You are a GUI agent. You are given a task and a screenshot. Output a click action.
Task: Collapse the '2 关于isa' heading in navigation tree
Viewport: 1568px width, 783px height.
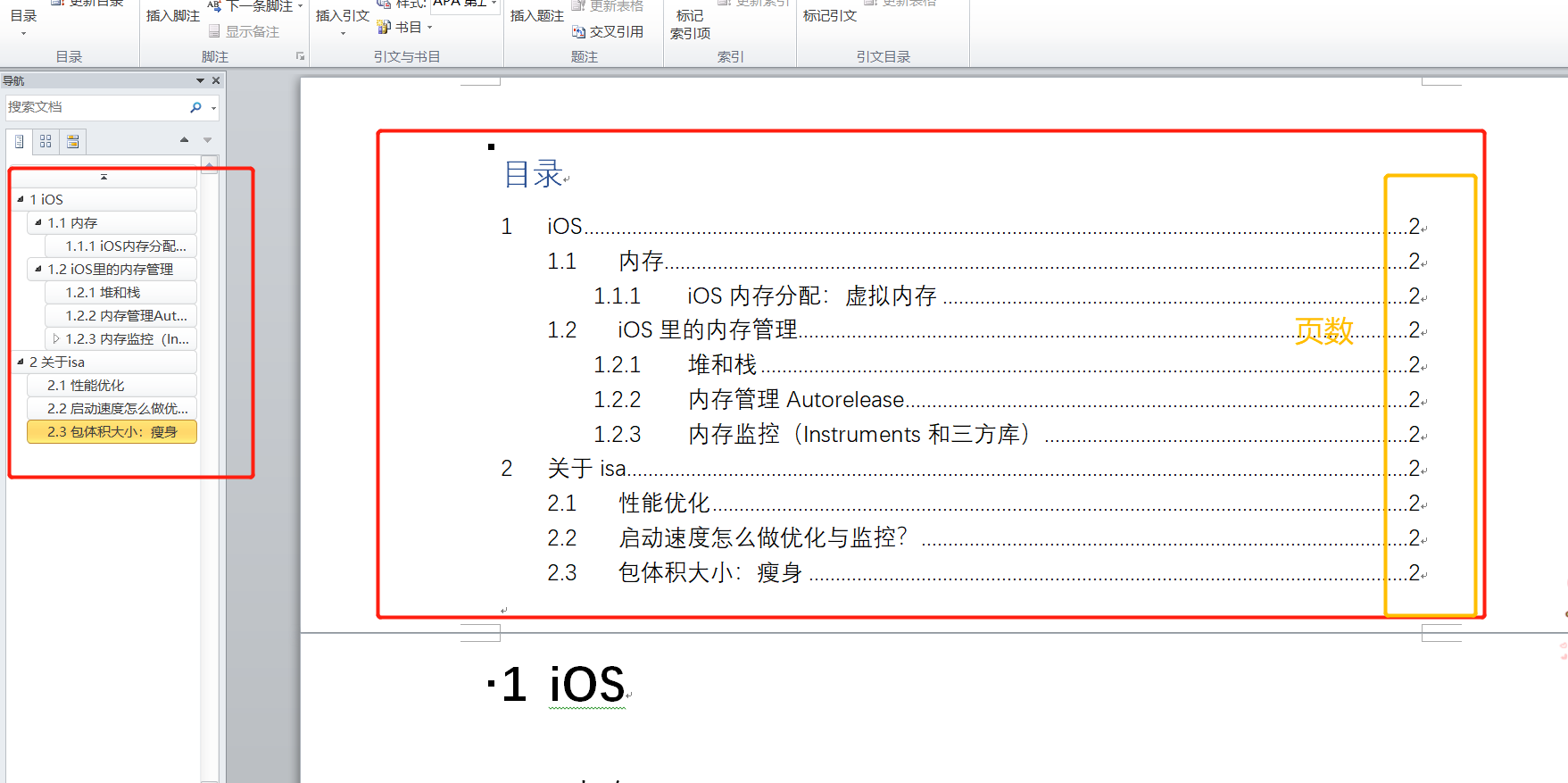pos(21,362)
